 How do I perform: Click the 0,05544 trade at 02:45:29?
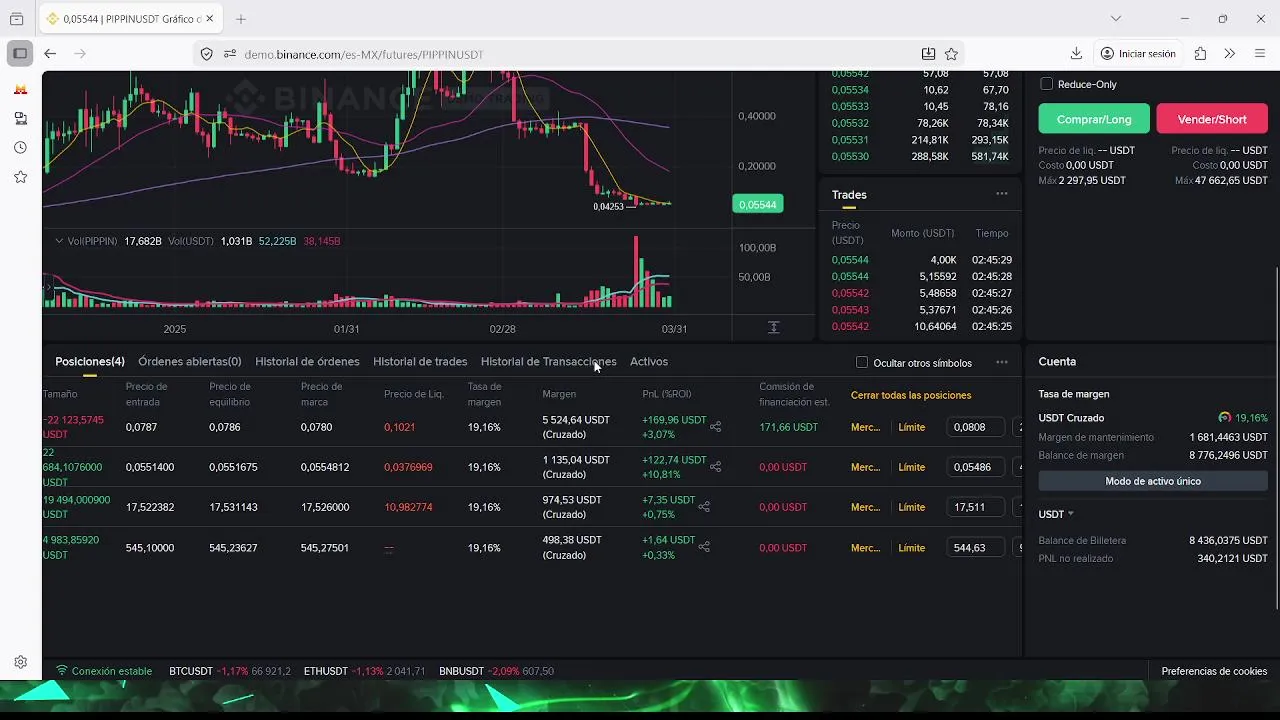[921, 260]
